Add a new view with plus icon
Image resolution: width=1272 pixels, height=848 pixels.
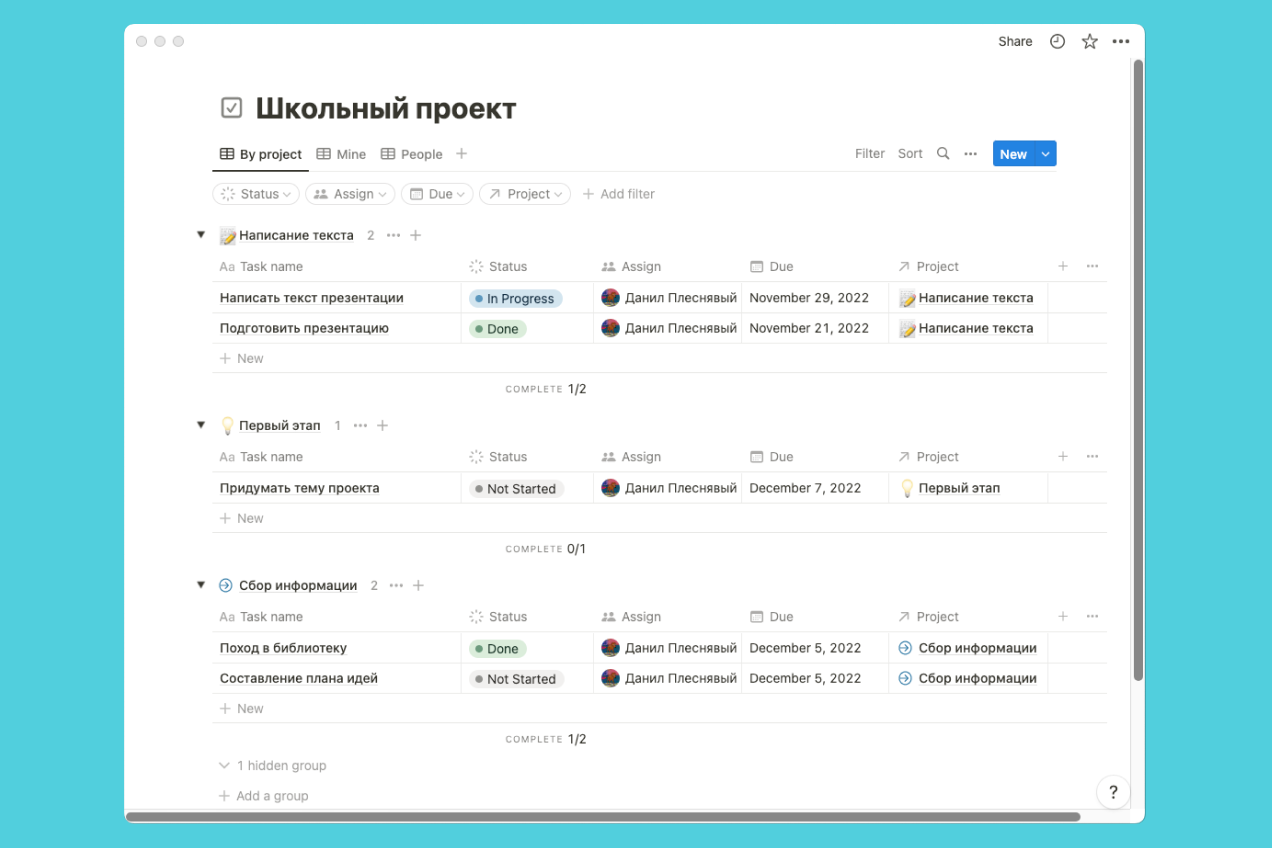tap(461, 154)
